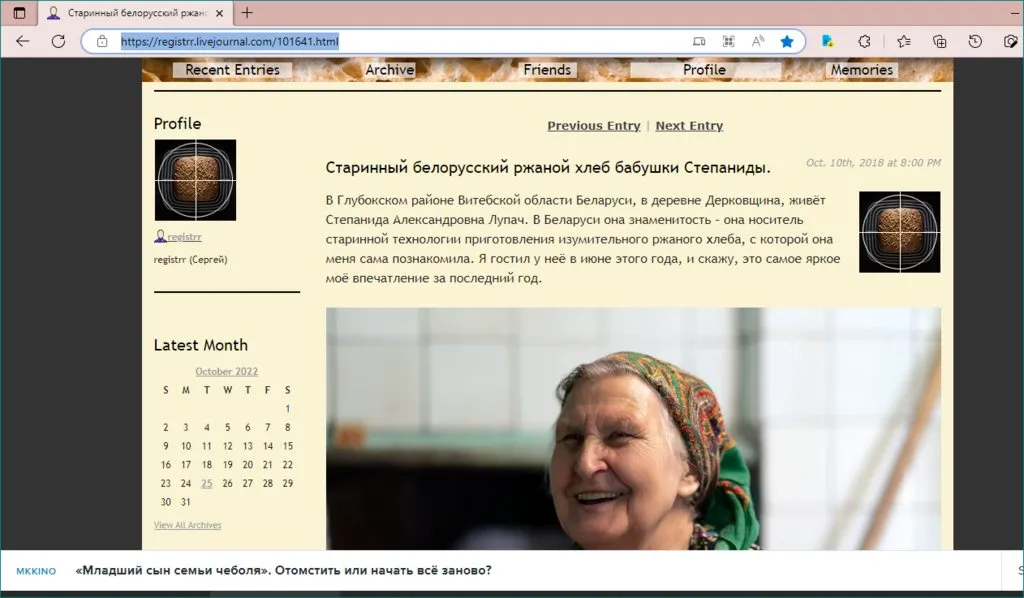This screenshot has height=598, width=1024.
Task: Open the Favorites list icon
Action: pos(903,41)
